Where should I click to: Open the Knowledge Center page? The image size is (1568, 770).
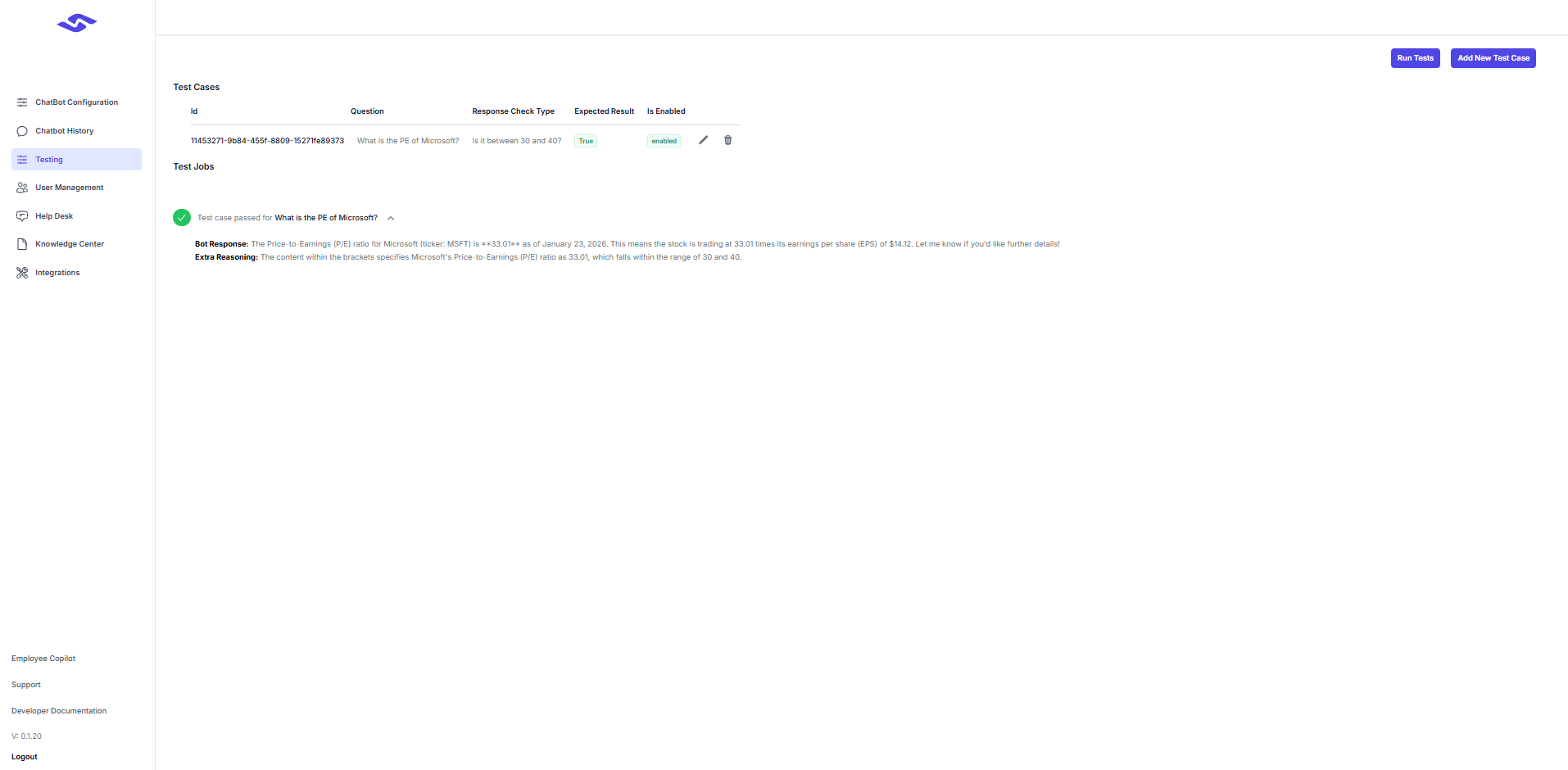point(70,244)
